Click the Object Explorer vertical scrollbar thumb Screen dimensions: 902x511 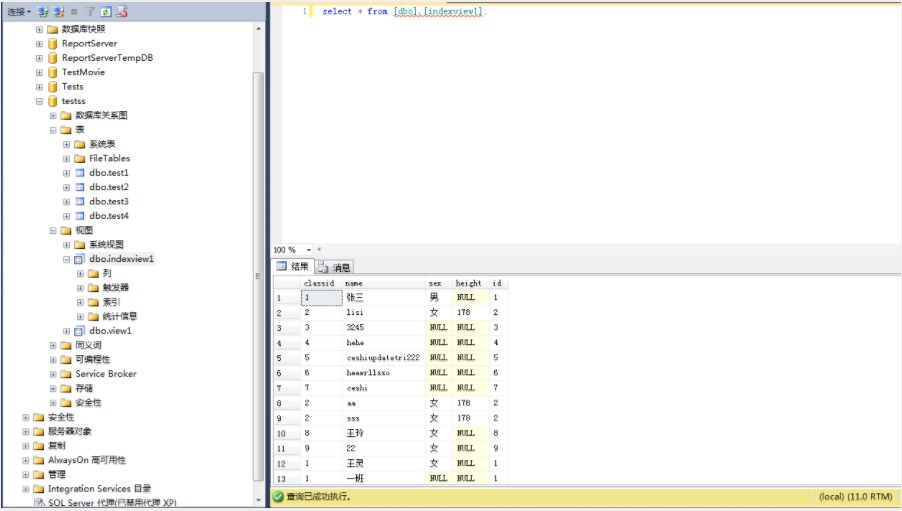point(258,276)
